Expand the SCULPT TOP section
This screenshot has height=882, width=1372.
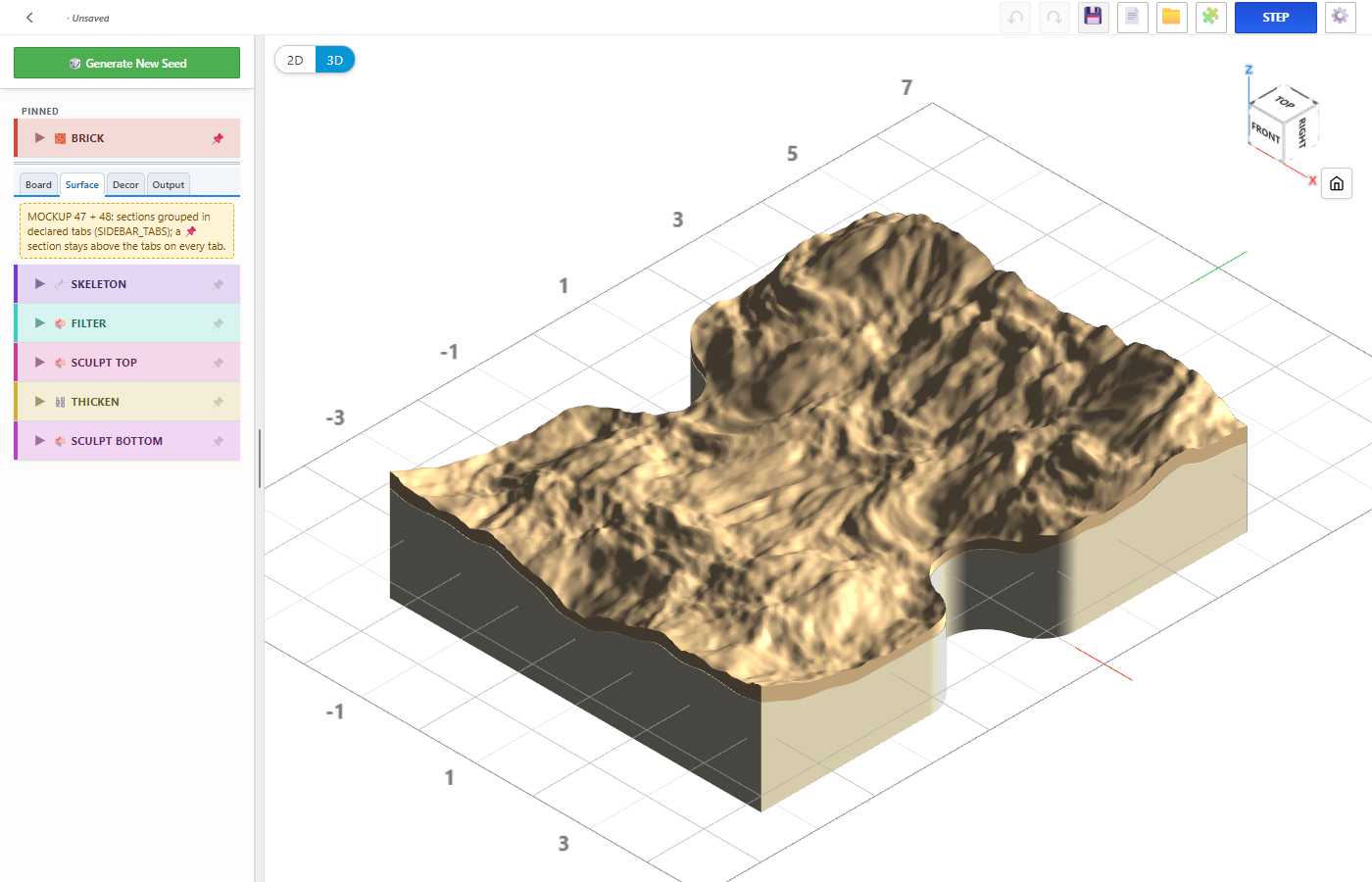tap(40, 363)
